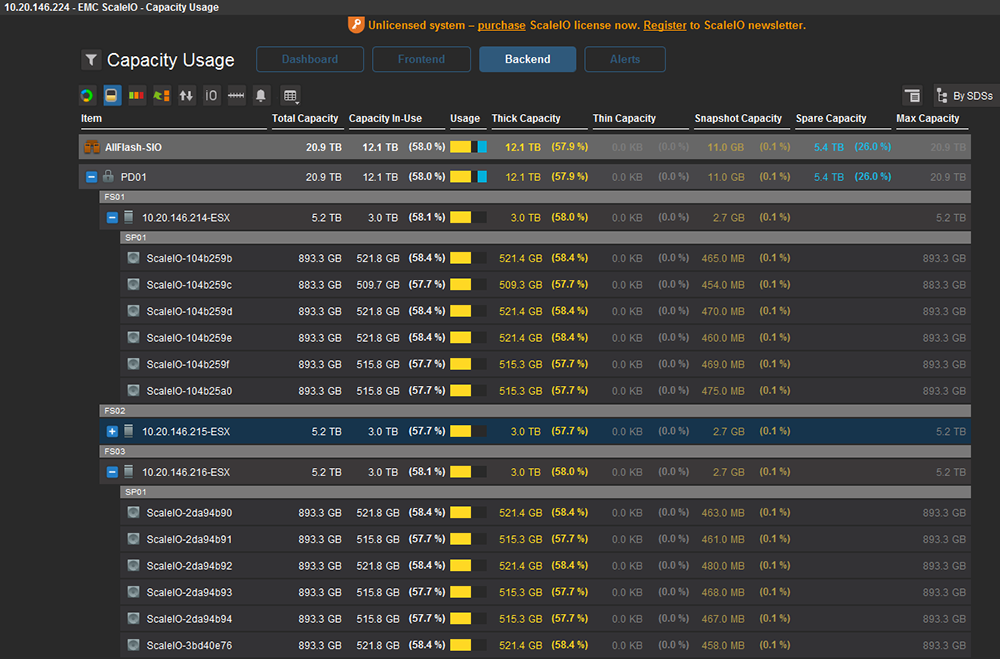Screen dimensions: 1000x659
Task: Click the device icon of ScaleIO-2da94b92
Action: (x=133, y=566)
